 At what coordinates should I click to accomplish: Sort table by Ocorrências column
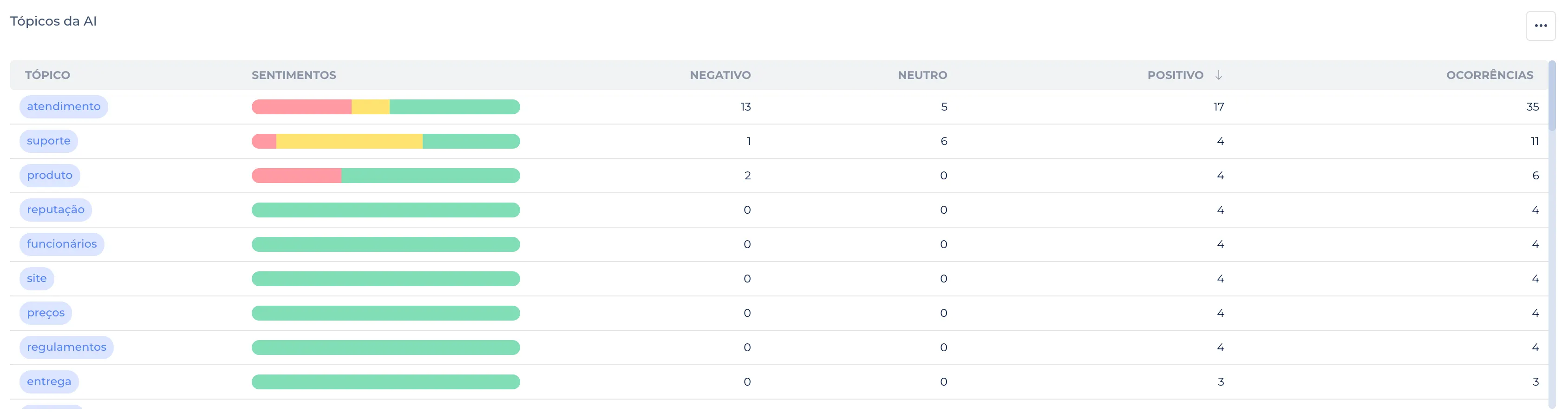(x=1489, y=75)
